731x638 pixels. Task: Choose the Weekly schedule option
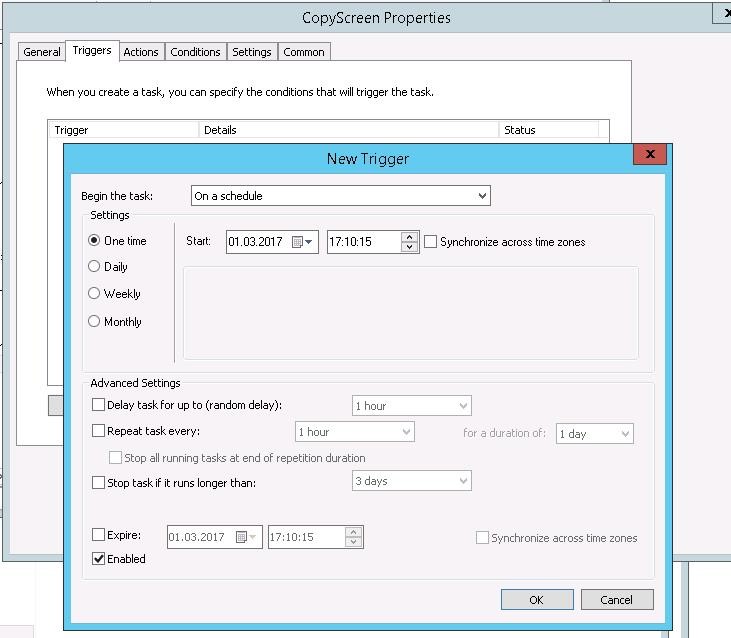(95, 294)
